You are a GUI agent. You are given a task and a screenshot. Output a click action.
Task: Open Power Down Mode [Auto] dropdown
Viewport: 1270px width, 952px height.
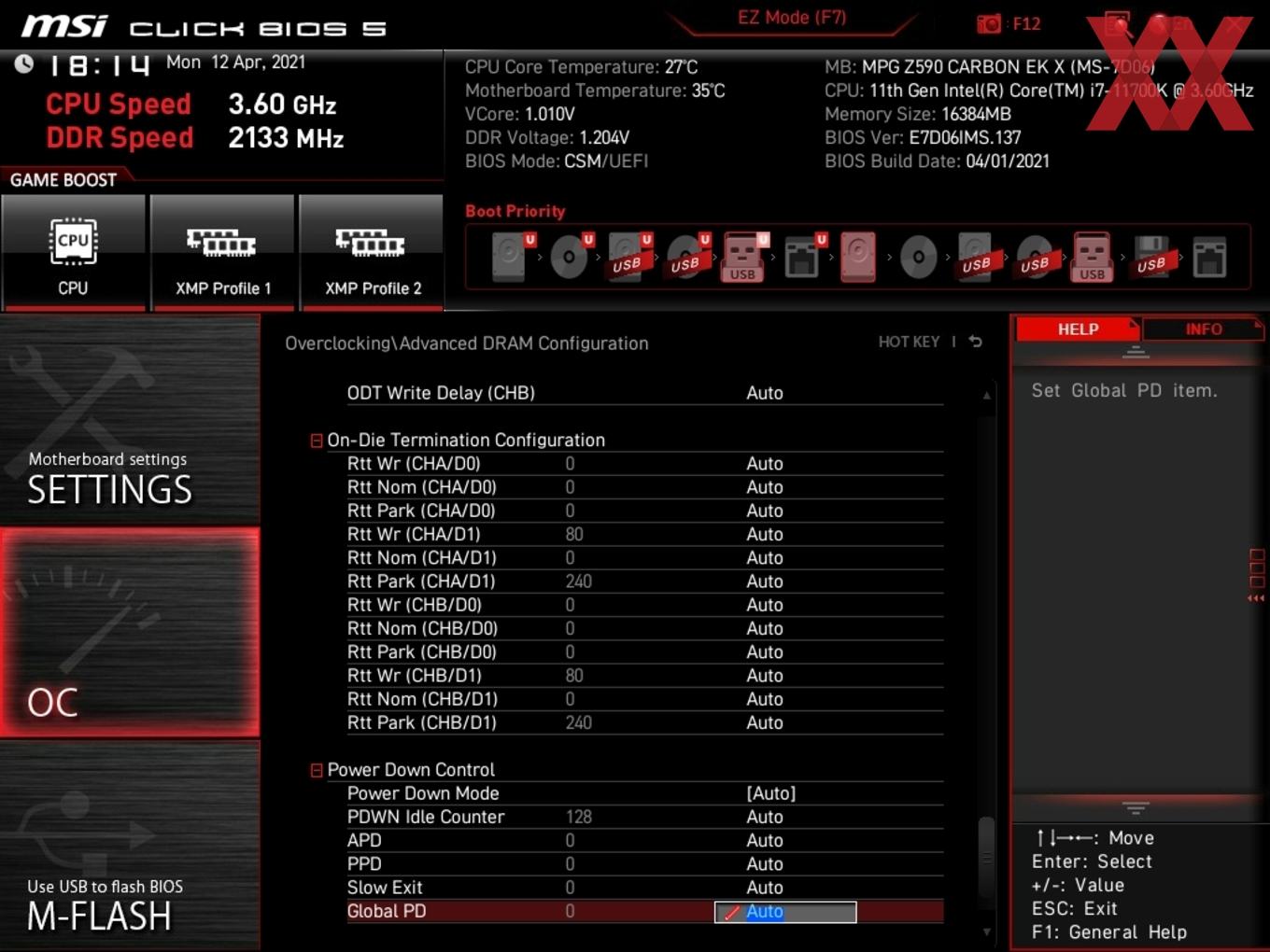pyautogui.click(x=770, y=793)
